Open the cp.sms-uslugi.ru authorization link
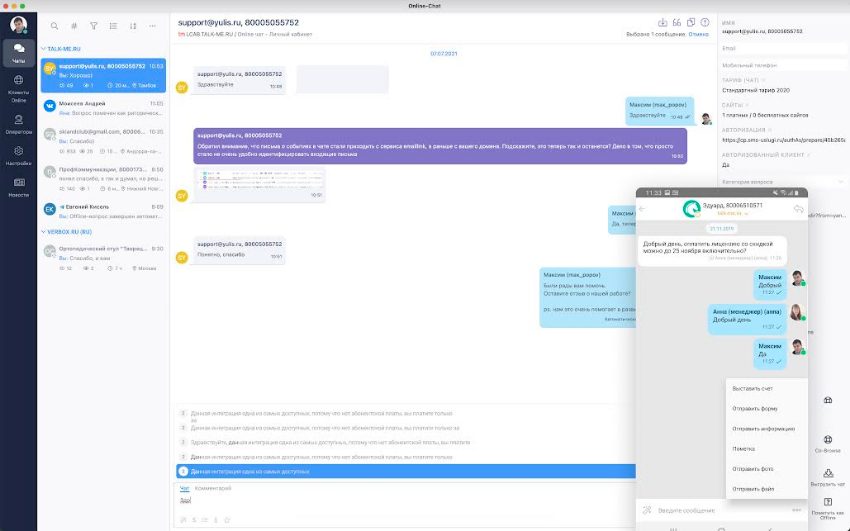The height and width of the screenshot is (531, 850). point(783,140)
